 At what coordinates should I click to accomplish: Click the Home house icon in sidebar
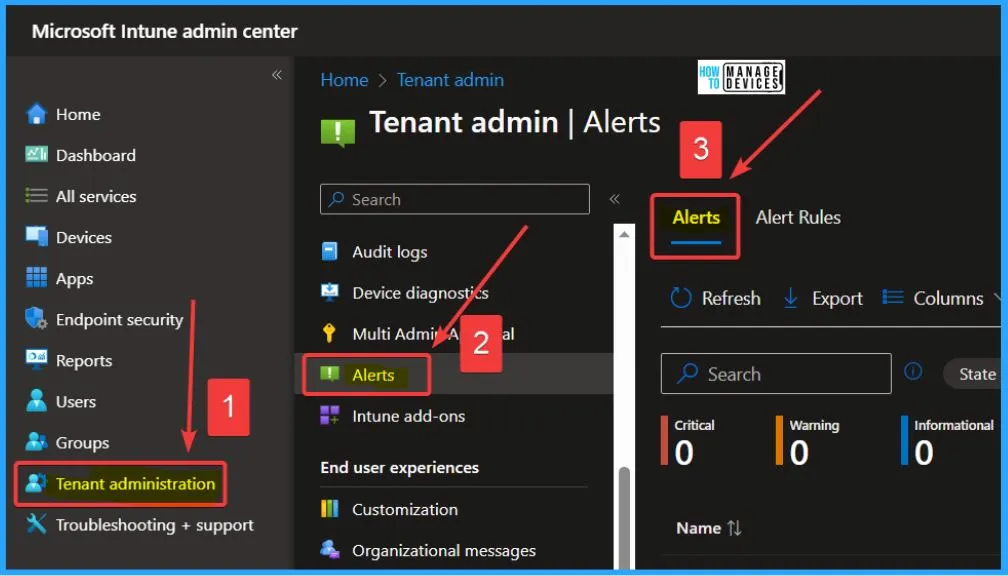click(x=37, y=114)
